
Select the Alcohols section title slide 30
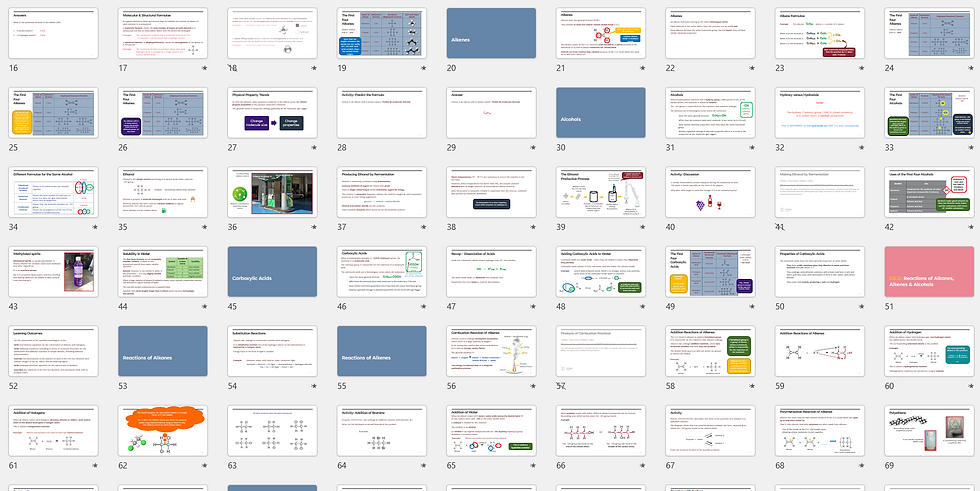(x=601, y=113)
